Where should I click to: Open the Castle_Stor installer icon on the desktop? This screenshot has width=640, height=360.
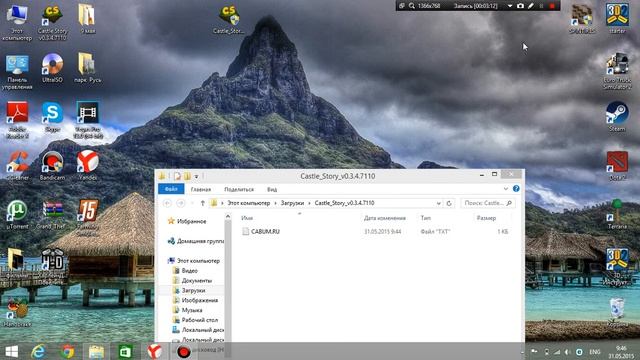229,20
